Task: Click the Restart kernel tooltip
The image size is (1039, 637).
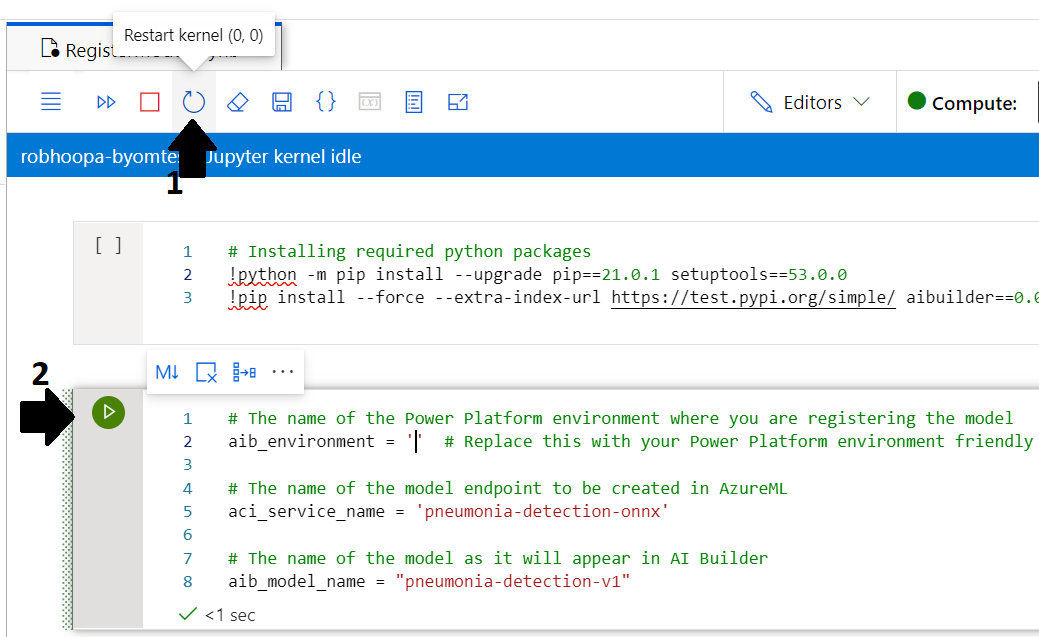Action: click(x=194, y=34)
